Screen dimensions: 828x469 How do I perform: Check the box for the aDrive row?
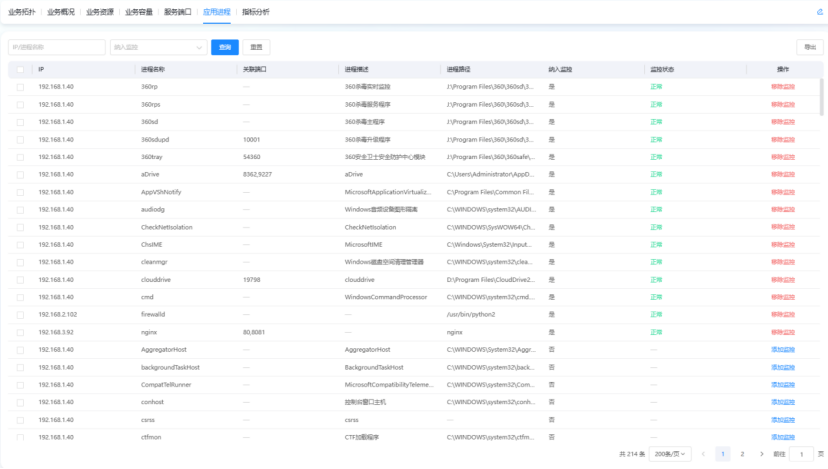coord(20,174)
